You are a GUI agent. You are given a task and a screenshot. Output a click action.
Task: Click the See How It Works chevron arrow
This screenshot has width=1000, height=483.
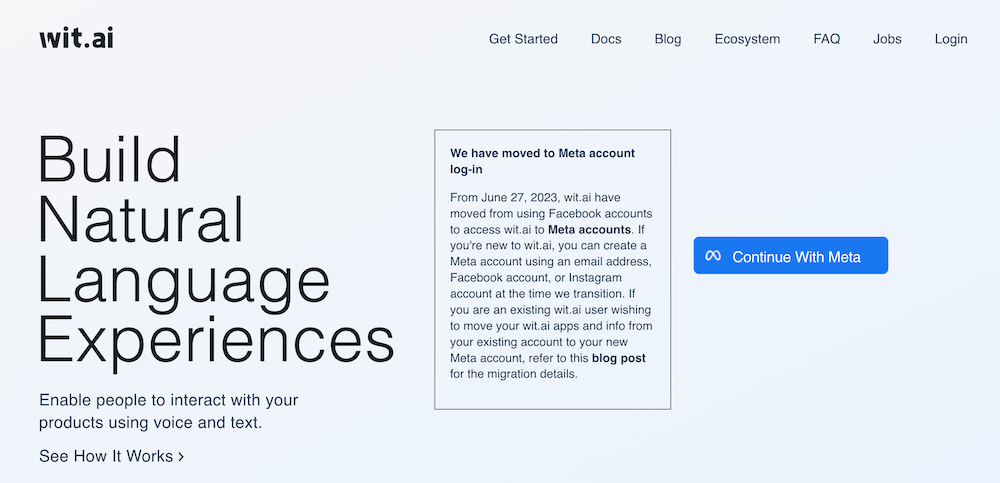(x=181, y=457)
